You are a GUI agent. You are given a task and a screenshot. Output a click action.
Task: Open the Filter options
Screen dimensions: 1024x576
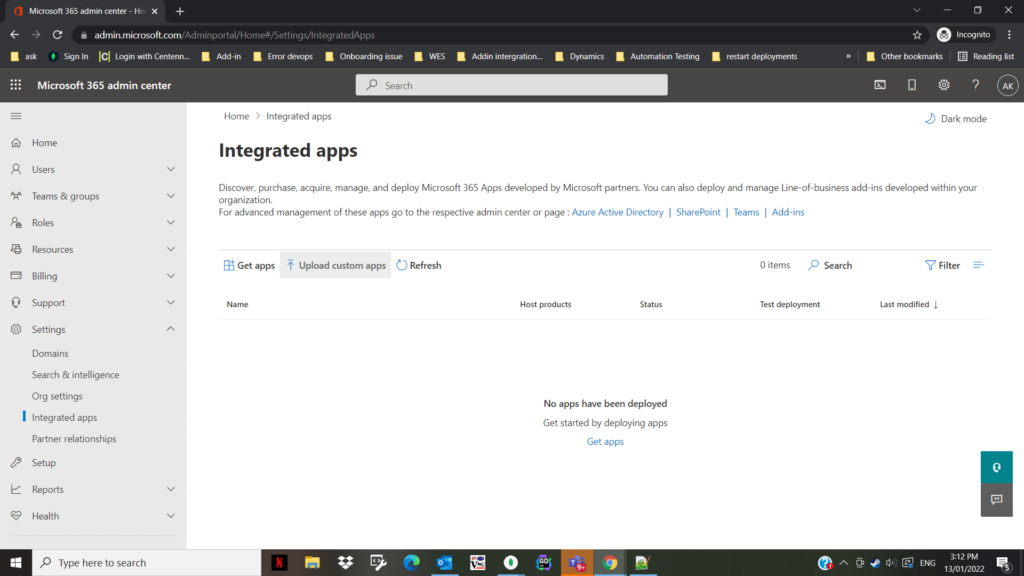pyautogui.click(x=942, y=265)
